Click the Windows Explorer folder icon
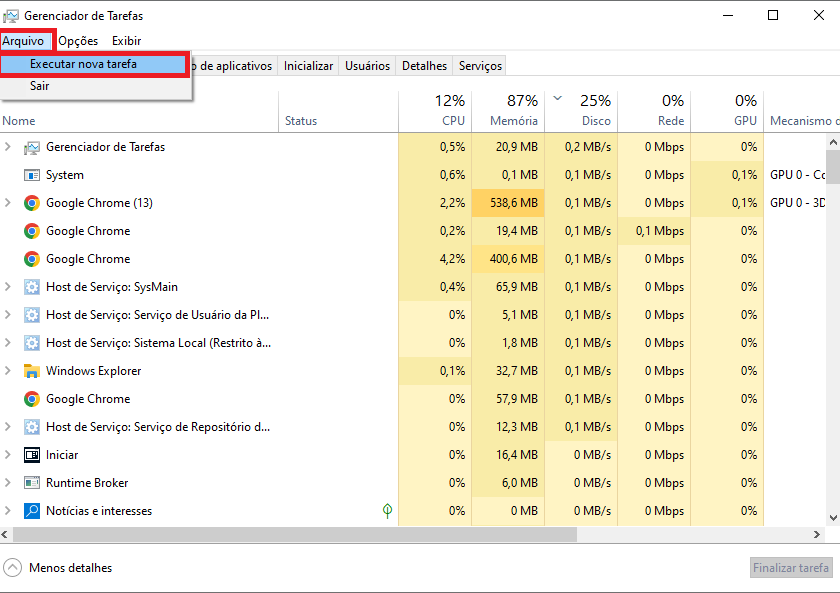The image size is (840, 593). coord(32,371)
